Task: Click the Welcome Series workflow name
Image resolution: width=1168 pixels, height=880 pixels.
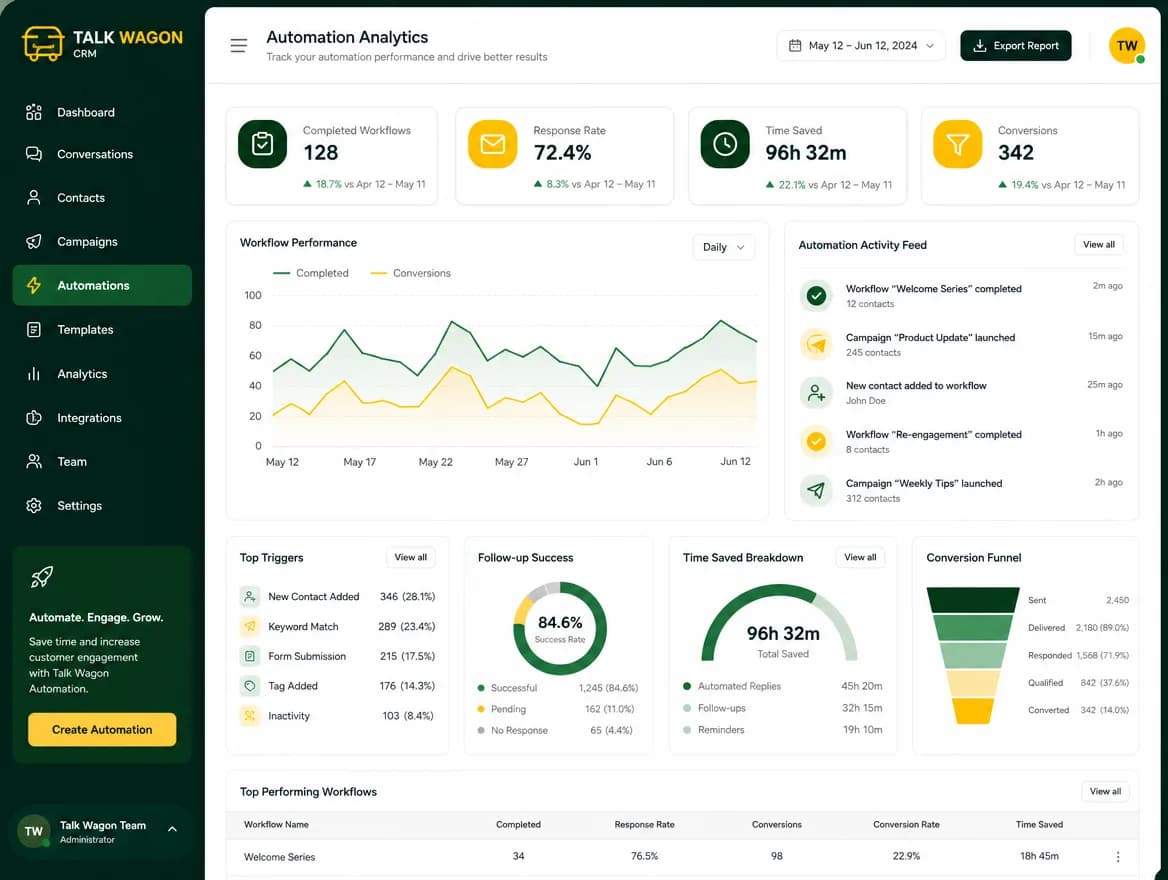Action: 279,857
